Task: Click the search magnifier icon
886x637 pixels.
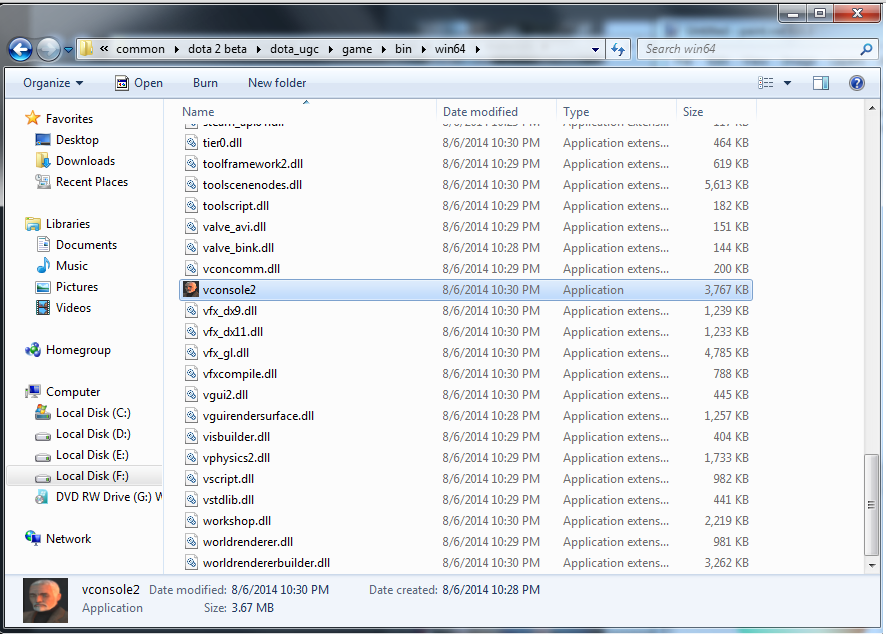Action: pyautogui.click(x=866, y=50)
